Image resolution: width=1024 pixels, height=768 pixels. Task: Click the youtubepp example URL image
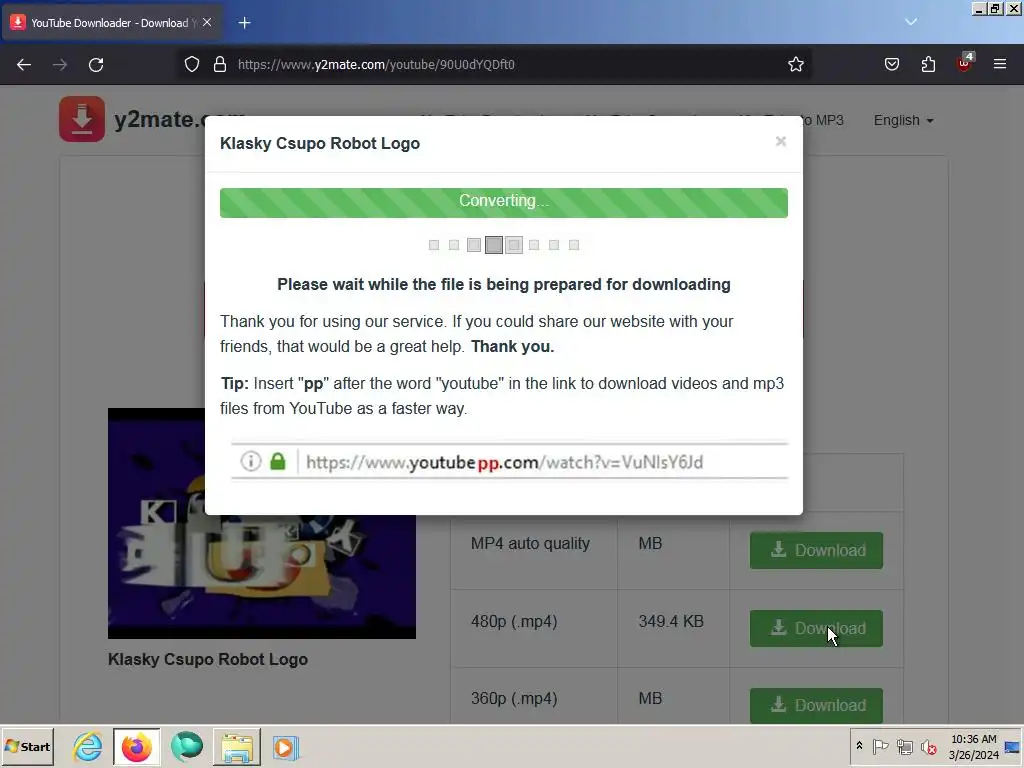pyautogui.click(x=509, y=461)
